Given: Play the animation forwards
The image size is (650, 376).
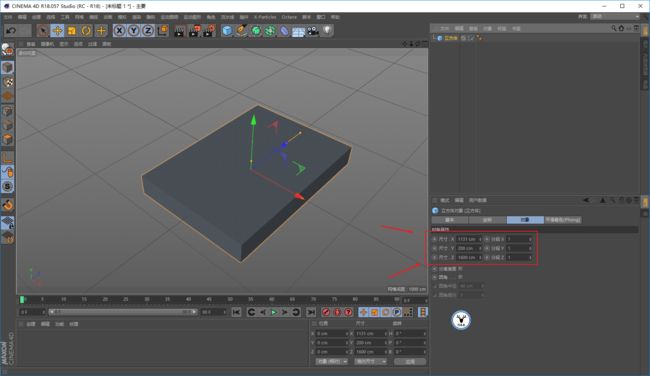Looking at the screenshot, I should pos(274,312).
